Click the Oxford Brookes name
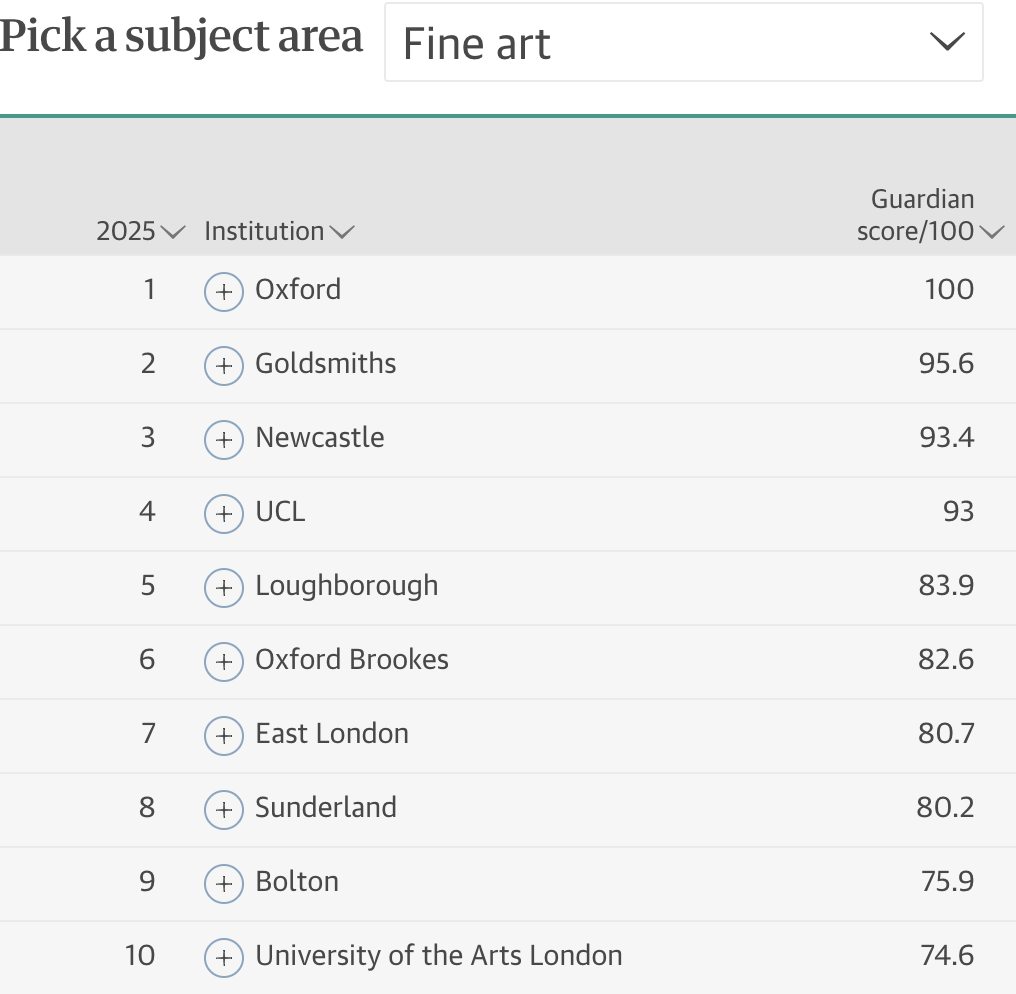Screen dimensions: 1016x994 pyautogui.click(x=352, y=660)
